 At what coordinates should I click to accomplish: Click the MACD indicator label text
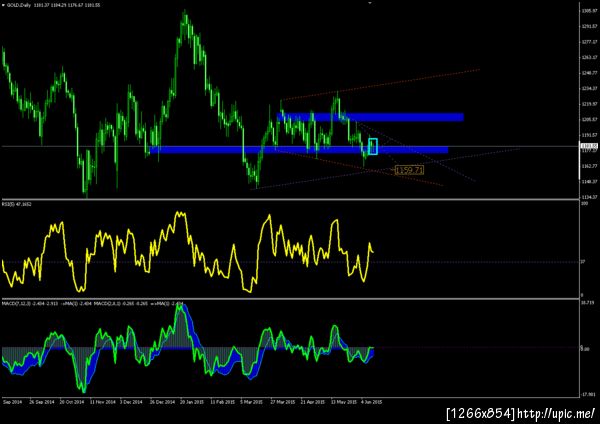tap(93, 303)
